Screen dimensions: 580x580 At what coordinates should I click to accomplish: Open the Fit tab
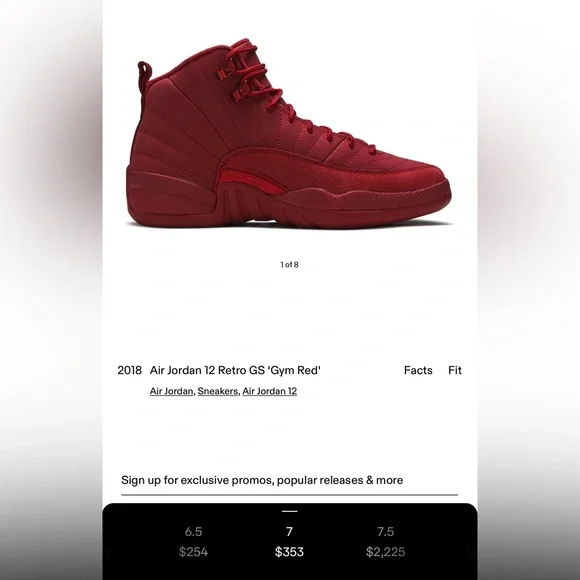click(x=455, y=370)
